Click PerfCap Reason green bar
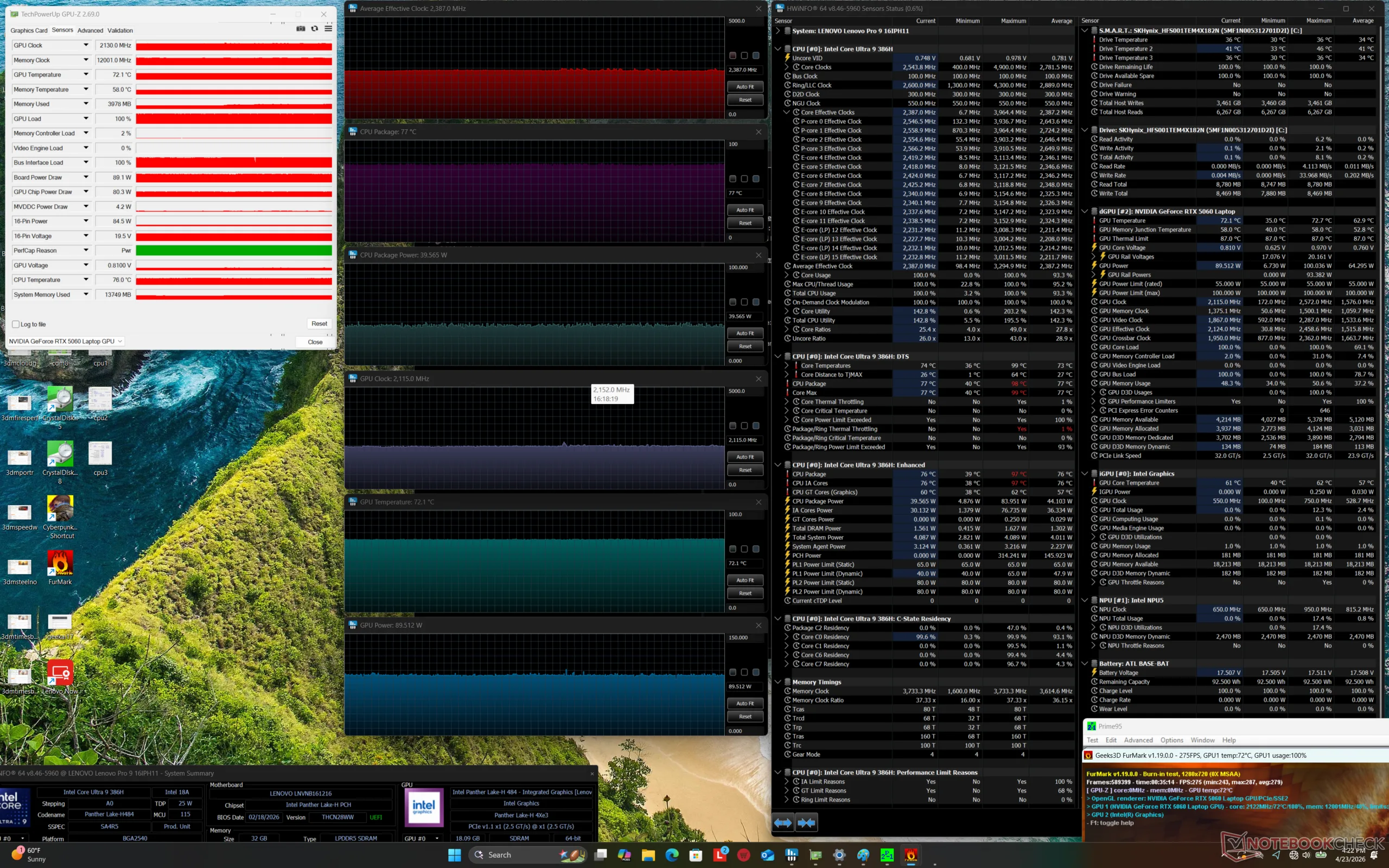 pos(234,250)
